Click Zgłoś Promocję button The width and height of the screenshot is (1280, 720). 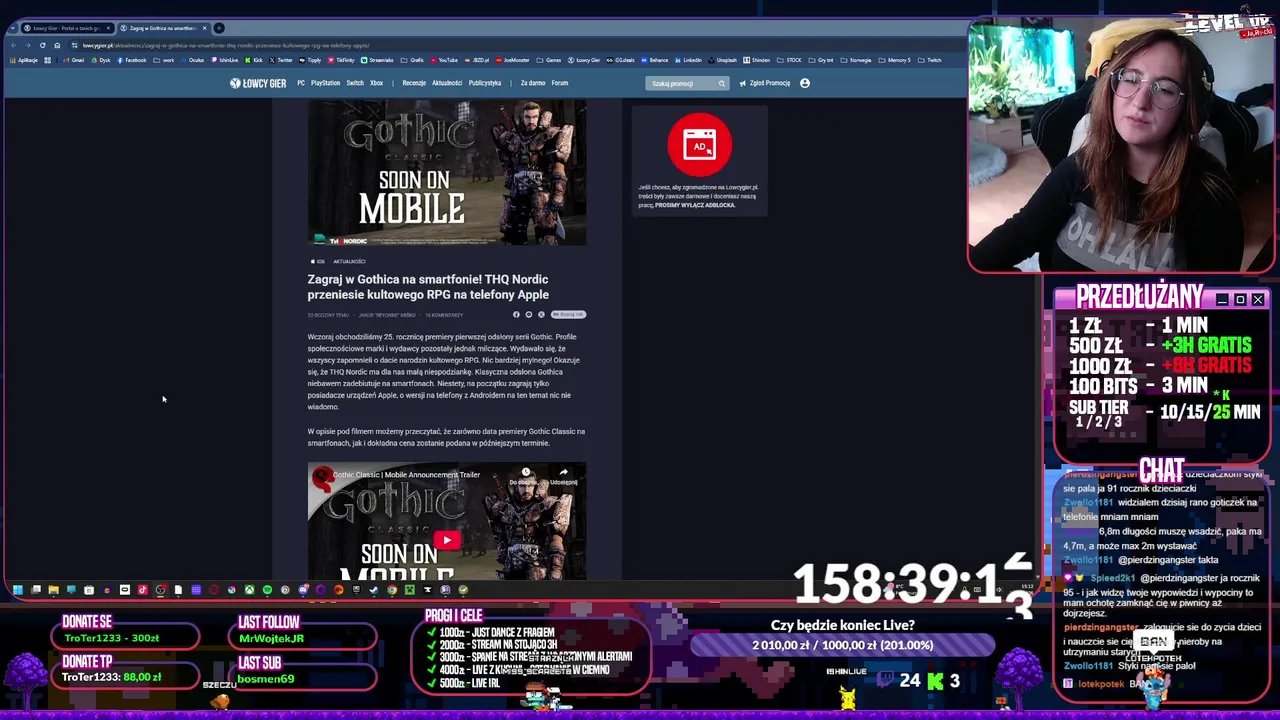coord(765,83)
